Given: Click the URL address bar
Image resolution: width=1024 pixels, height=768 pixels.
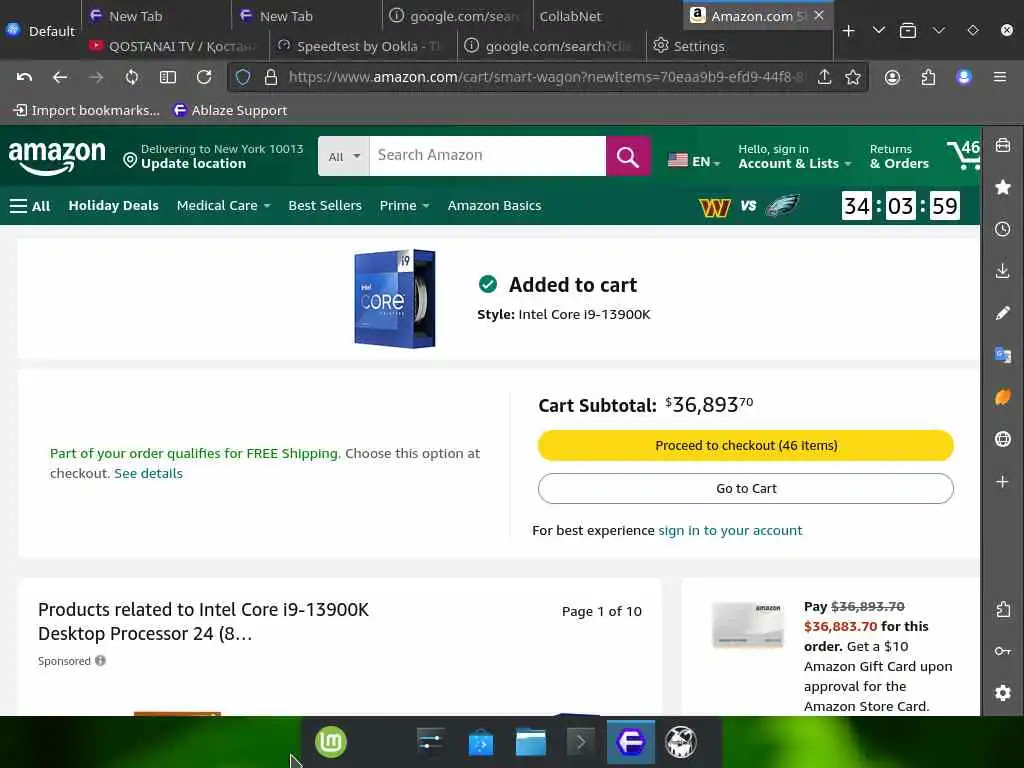Looking at the screenshot, I should 545,77.
